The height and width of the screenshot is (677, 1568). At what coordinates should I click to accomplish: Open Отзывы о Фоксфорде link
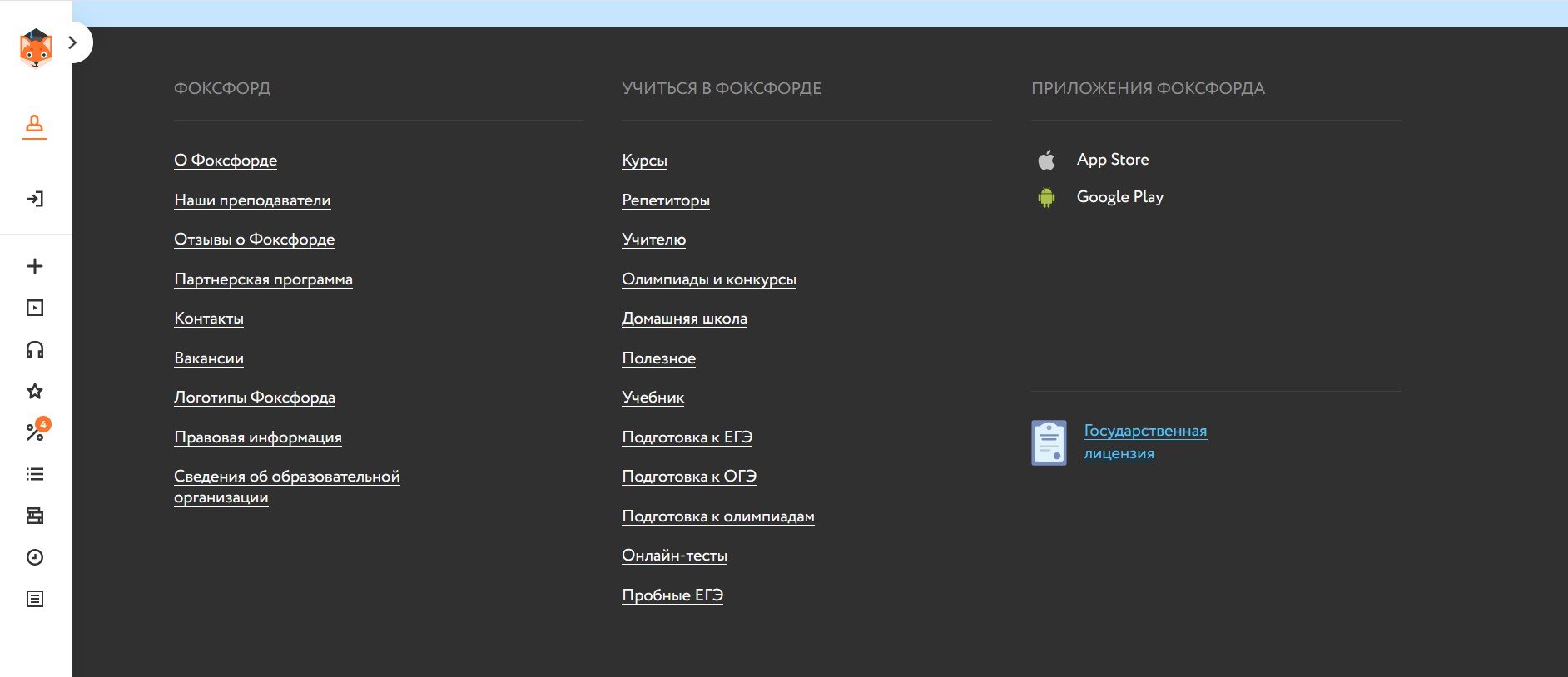click(255, 240)
